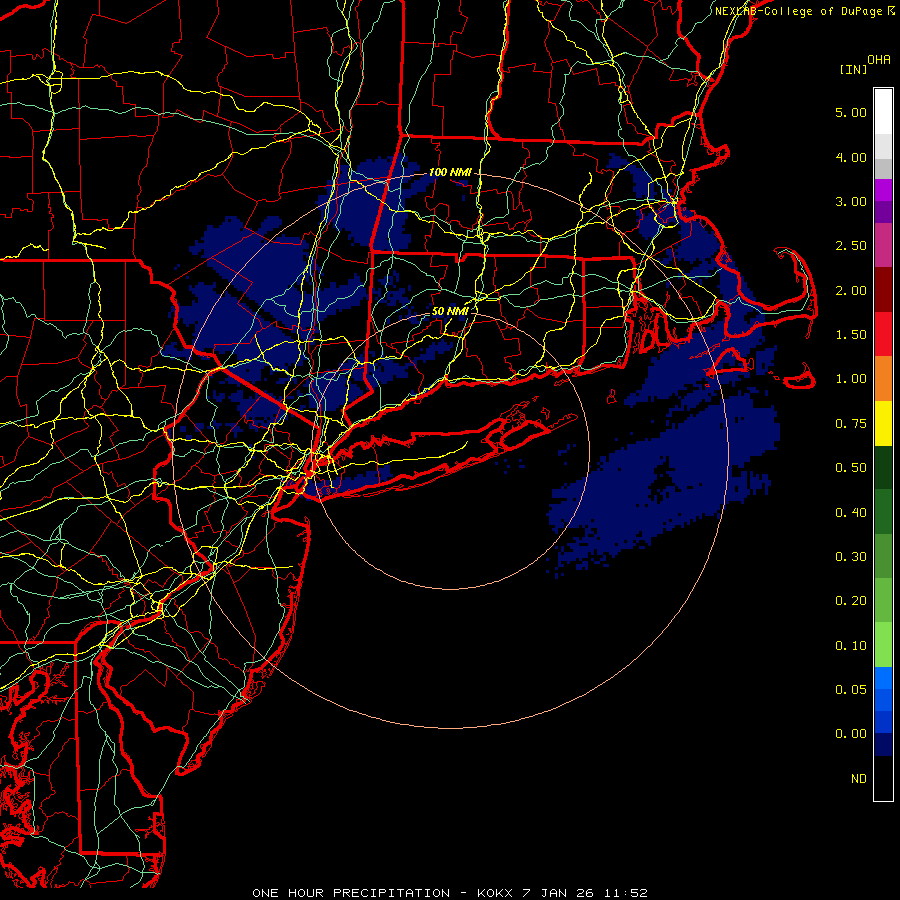Pick the bright magenta legend swatch
The image size is (900, 900).
click(x=883, y=190)
